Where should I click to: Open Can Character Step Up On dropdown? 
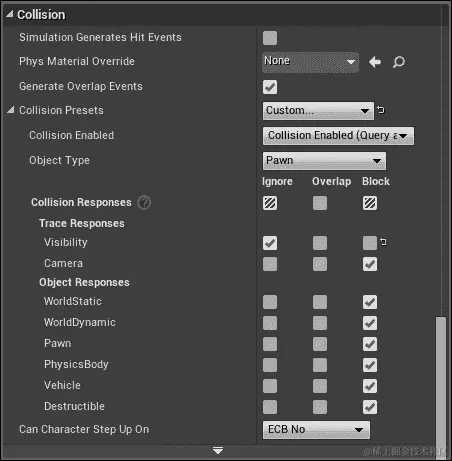(x=316, y=430)
